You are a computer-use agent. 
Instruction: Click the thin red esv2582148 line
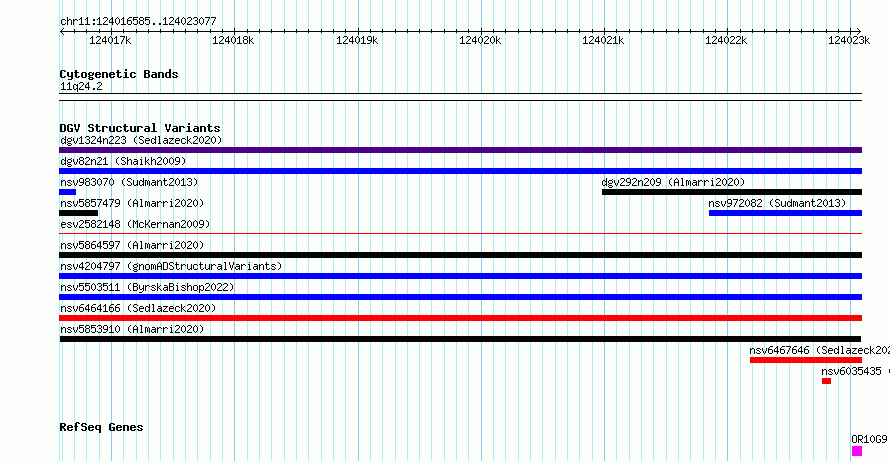pos(460,233)
